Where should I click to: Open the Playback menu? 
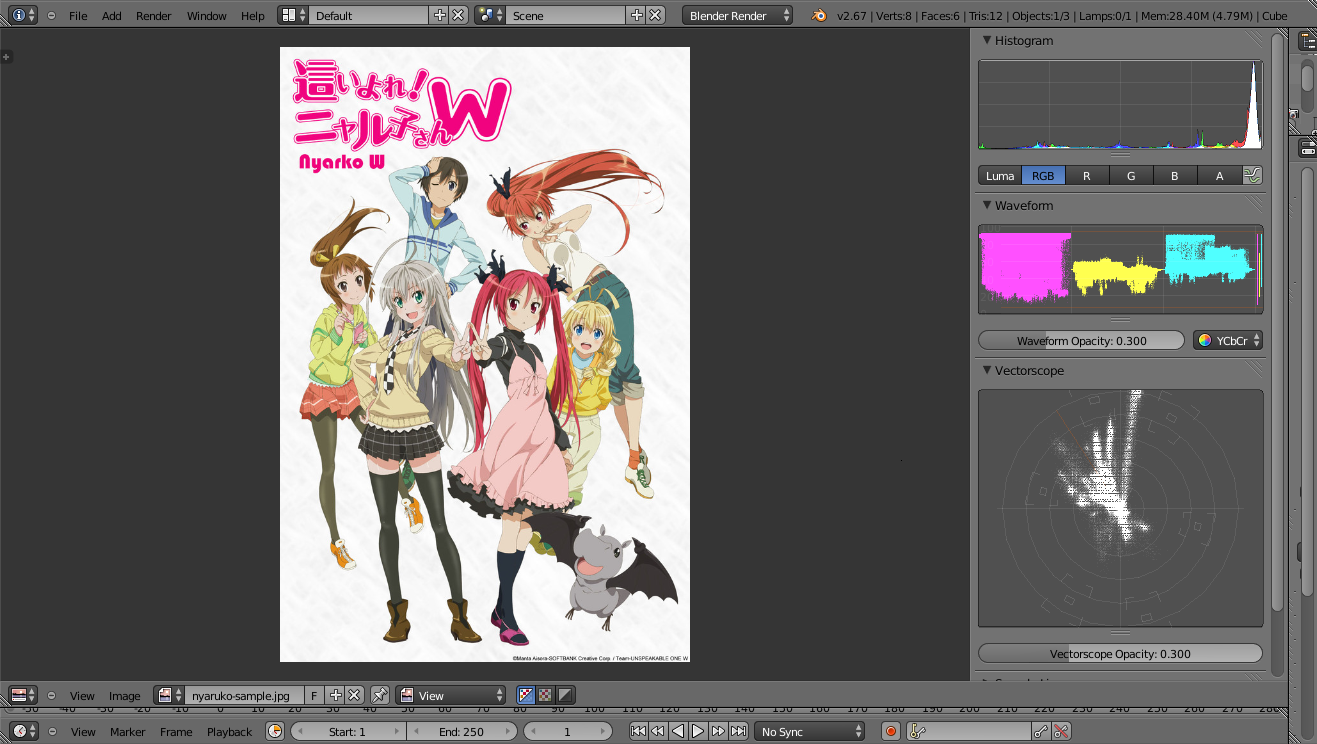[x=229, y=732]
